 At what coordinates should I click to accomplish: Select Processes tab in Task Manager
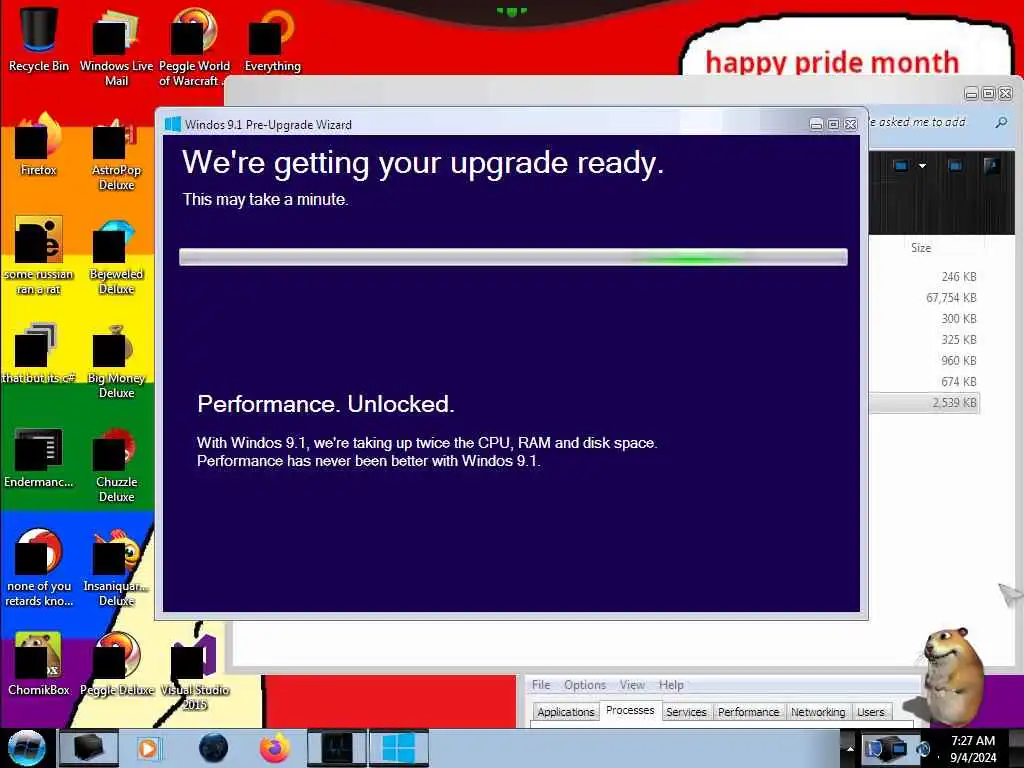(630, 711)
